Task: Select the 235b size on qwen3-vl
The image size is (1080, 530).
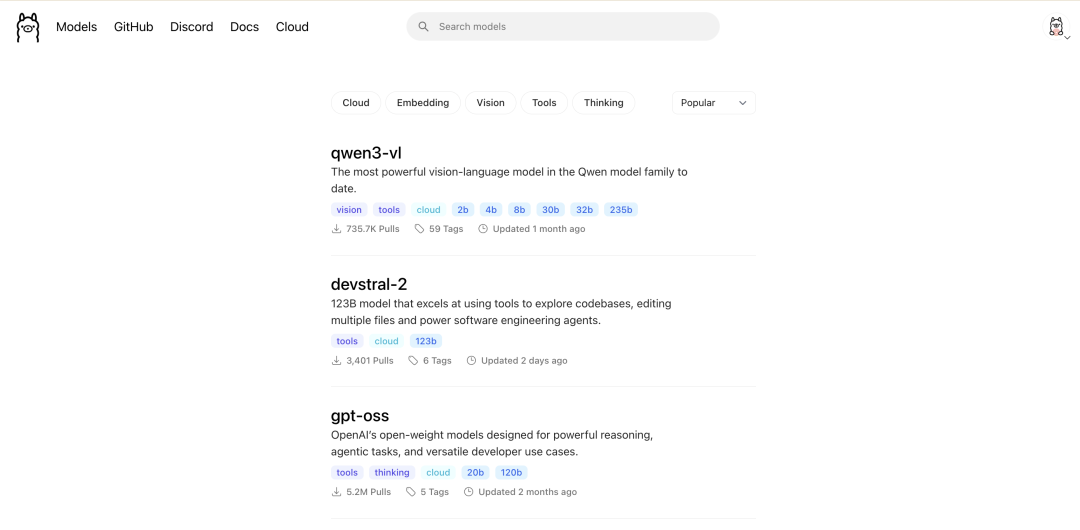Action: click(621, 210)
